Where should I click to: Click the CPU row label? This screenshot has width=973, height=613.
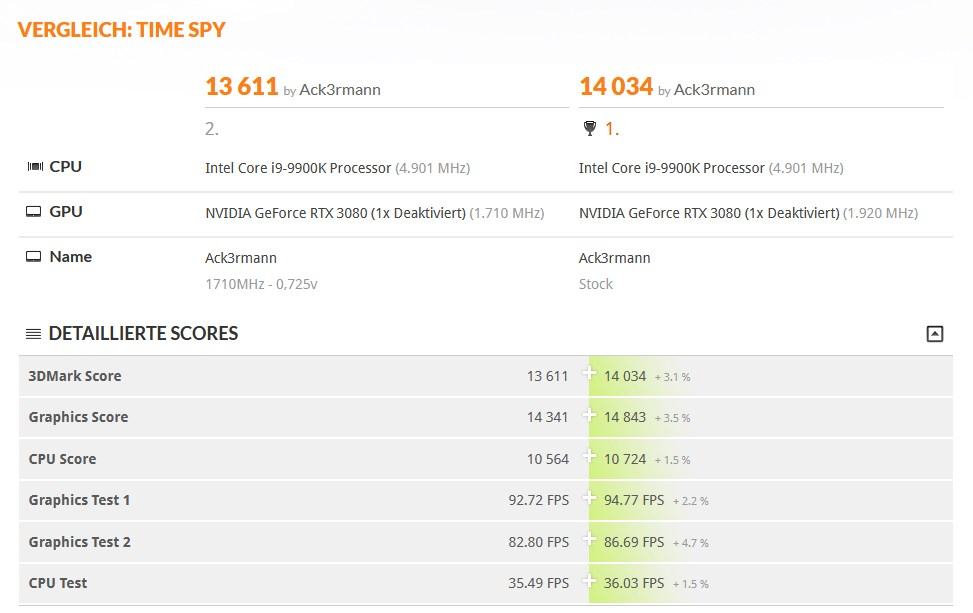(66, 166)
